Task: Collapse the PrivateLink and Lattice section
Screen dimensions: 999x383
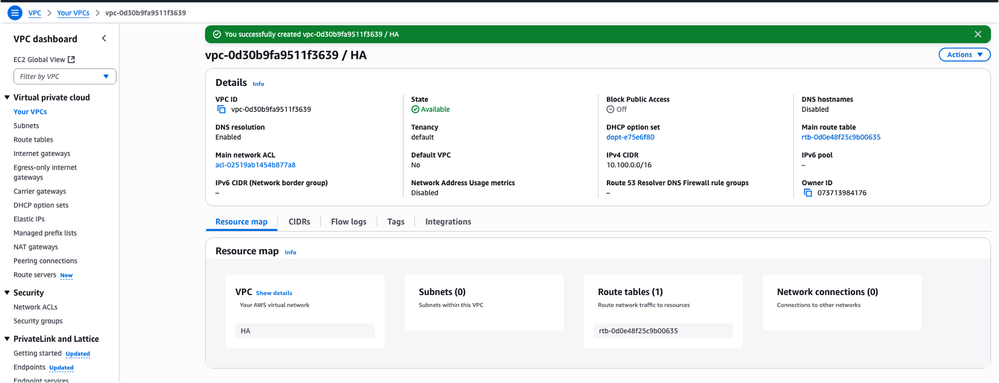Action: point(7,339)
